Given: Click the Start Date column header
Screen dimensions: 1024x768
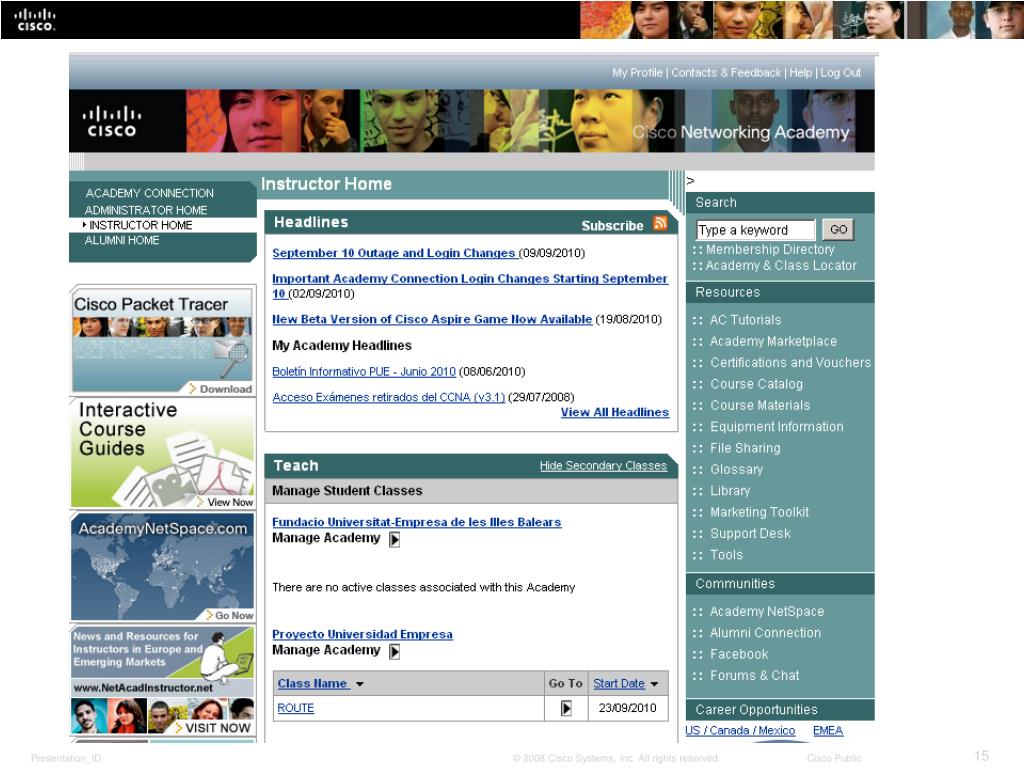Looking at the screenshot, I should [x=619, y=684].
